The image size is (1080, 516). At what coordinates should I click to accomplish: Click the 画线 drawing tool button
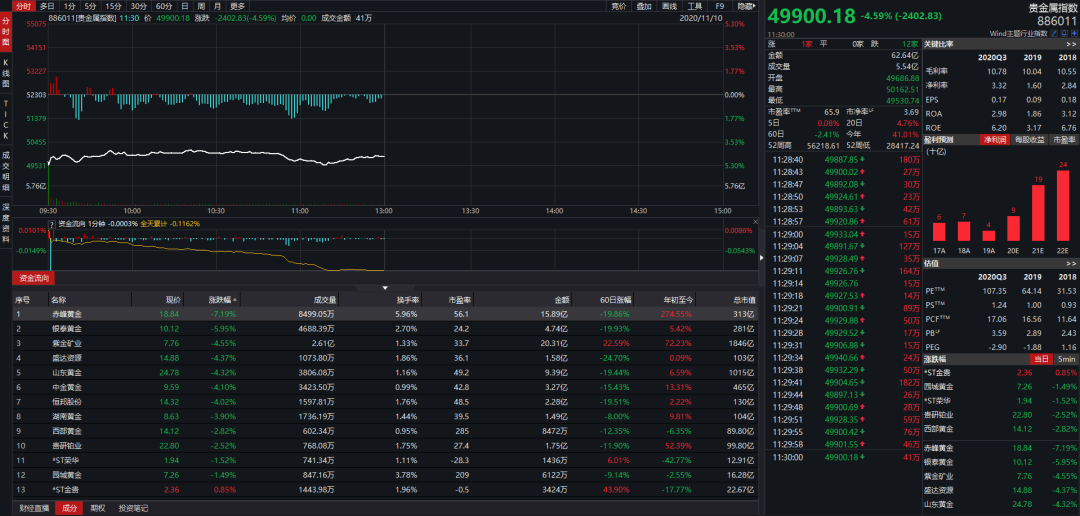click(669, 6)
